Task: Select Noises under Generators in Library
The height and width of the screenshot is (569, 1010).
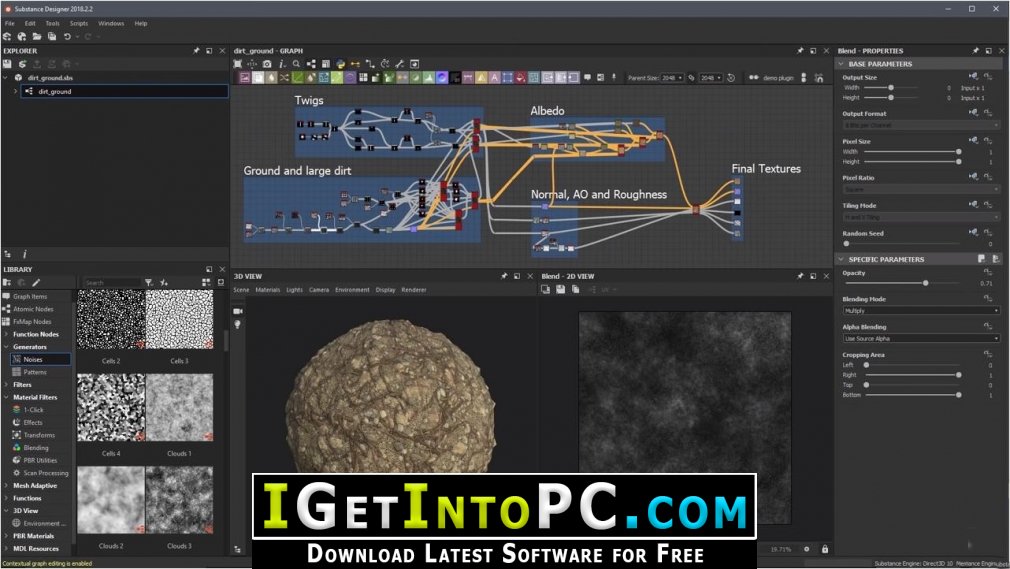Action: coord(40,360)
